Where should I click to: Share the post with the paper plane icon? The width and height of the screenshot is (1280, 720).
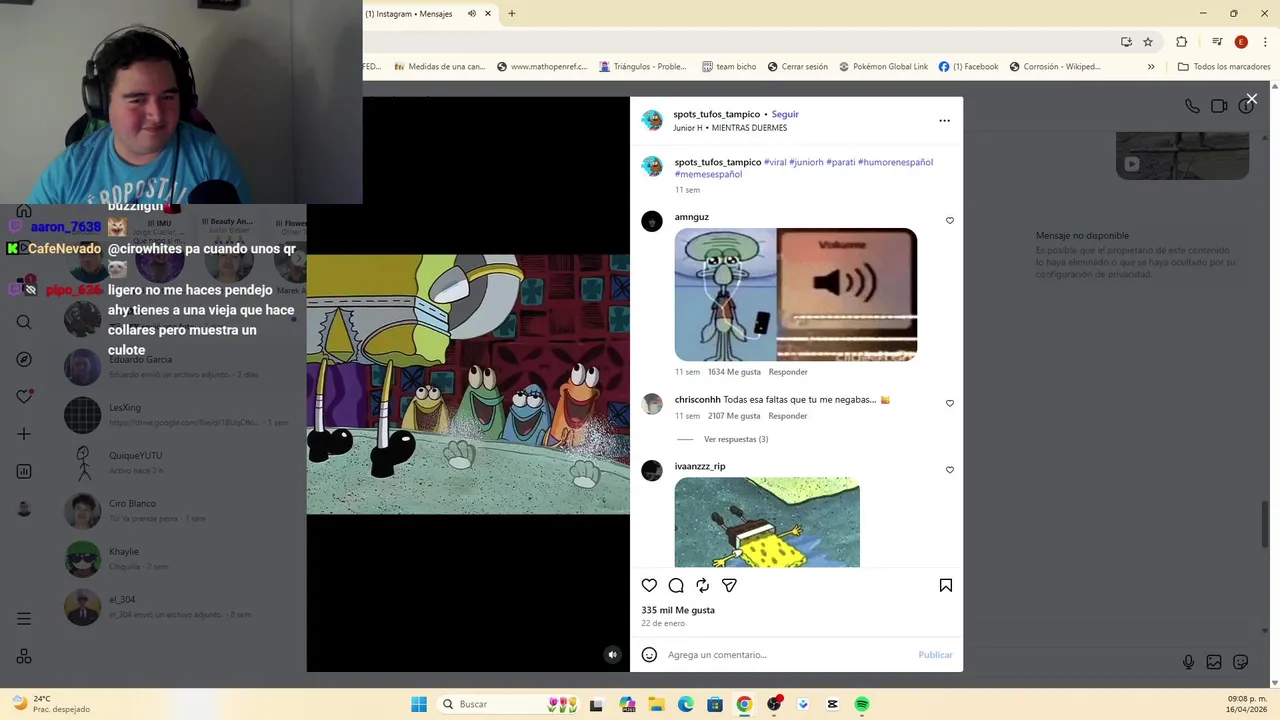tap(729, 586)
